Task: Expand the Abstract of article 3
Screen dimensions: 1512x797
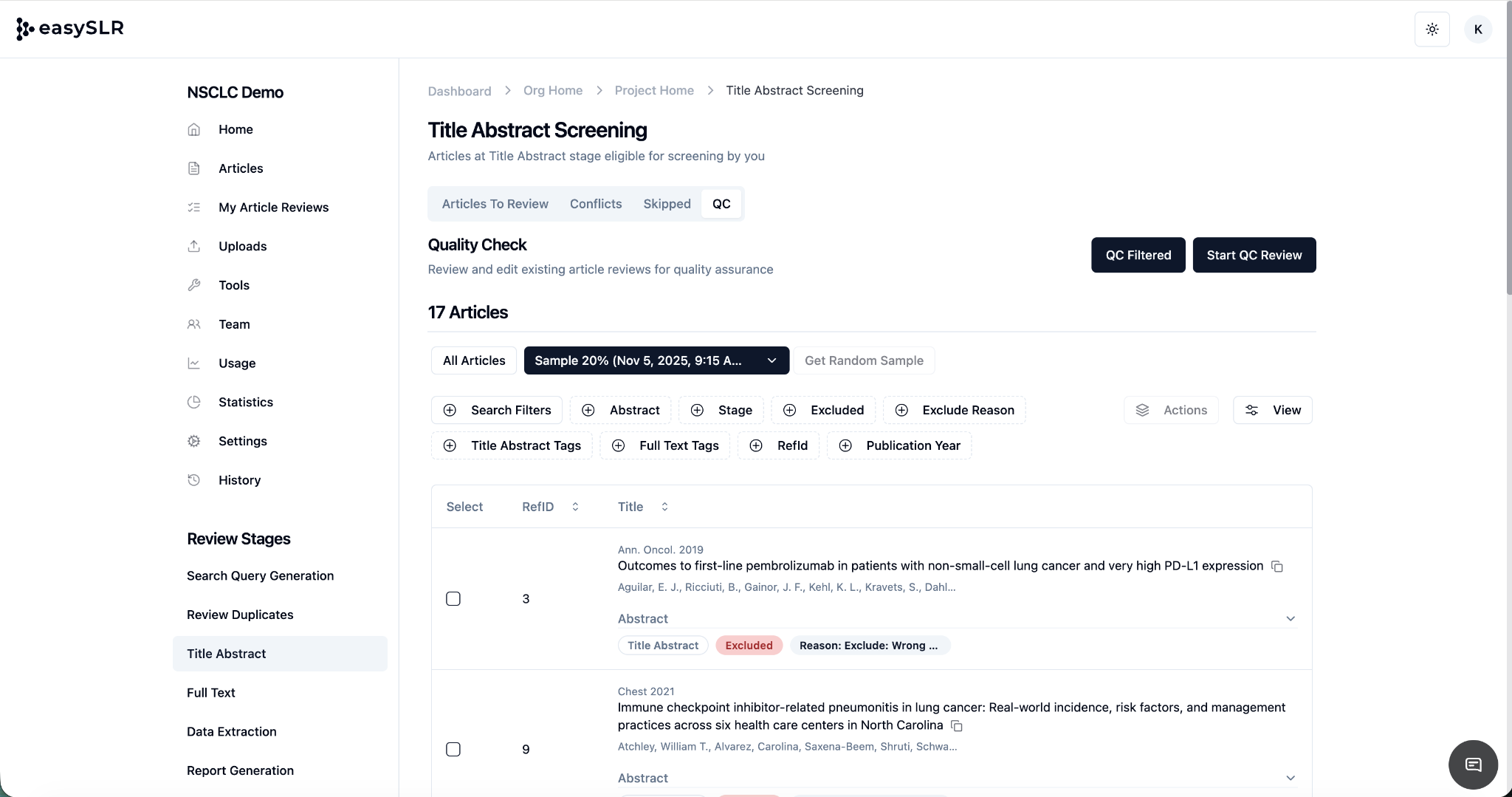Action: 1290,619
